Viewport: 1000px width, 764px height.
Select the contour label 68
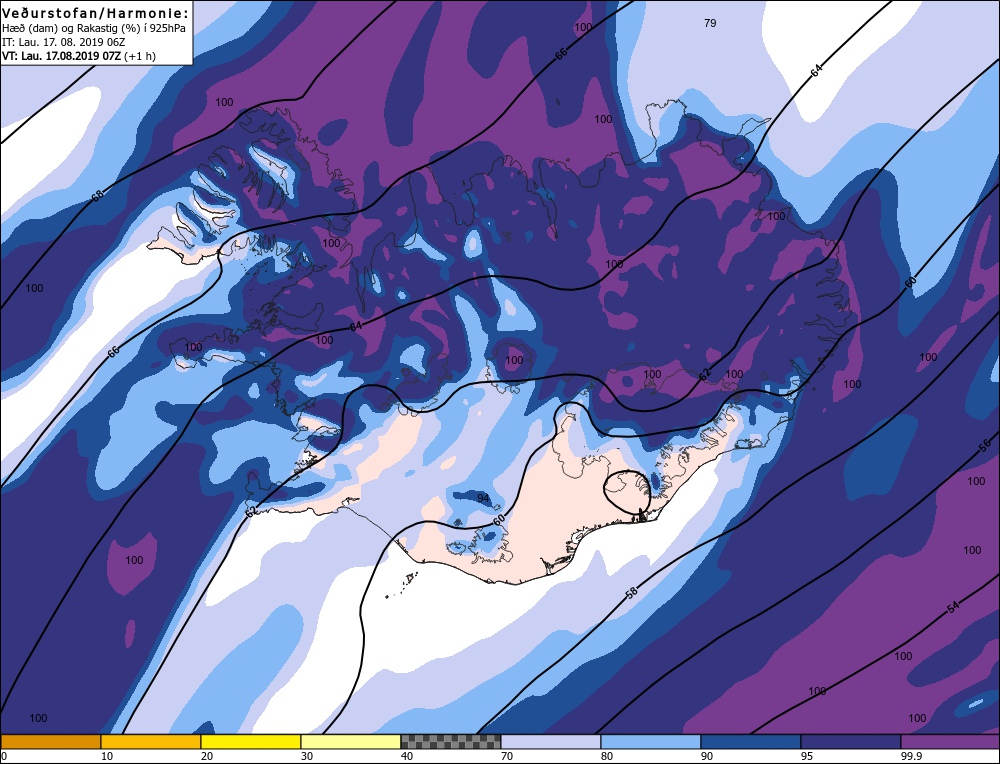tap(97, 195)
